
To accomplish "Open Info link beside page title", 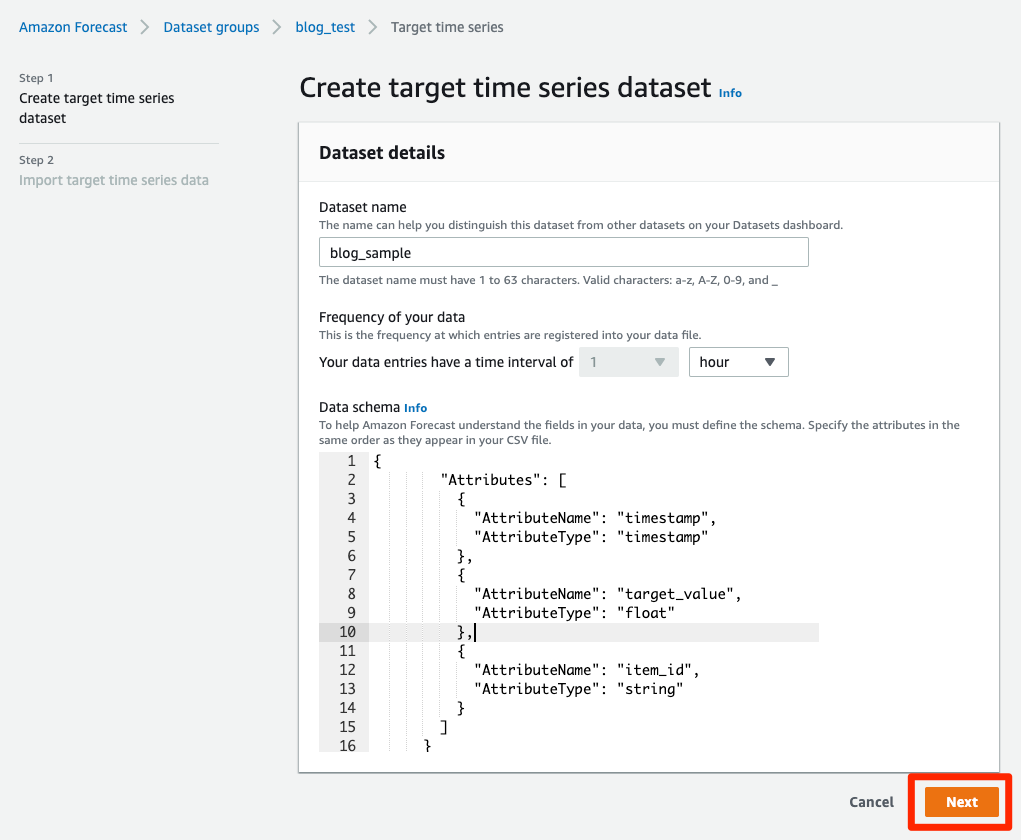I will tap(730, 93).
